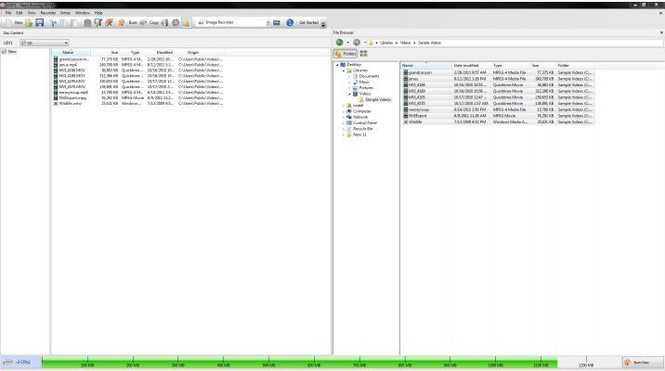The height and width of the screenshot is (371, 665).
Task: Click the Copy documents toolbar icon
Action: [x=64, y=22]
